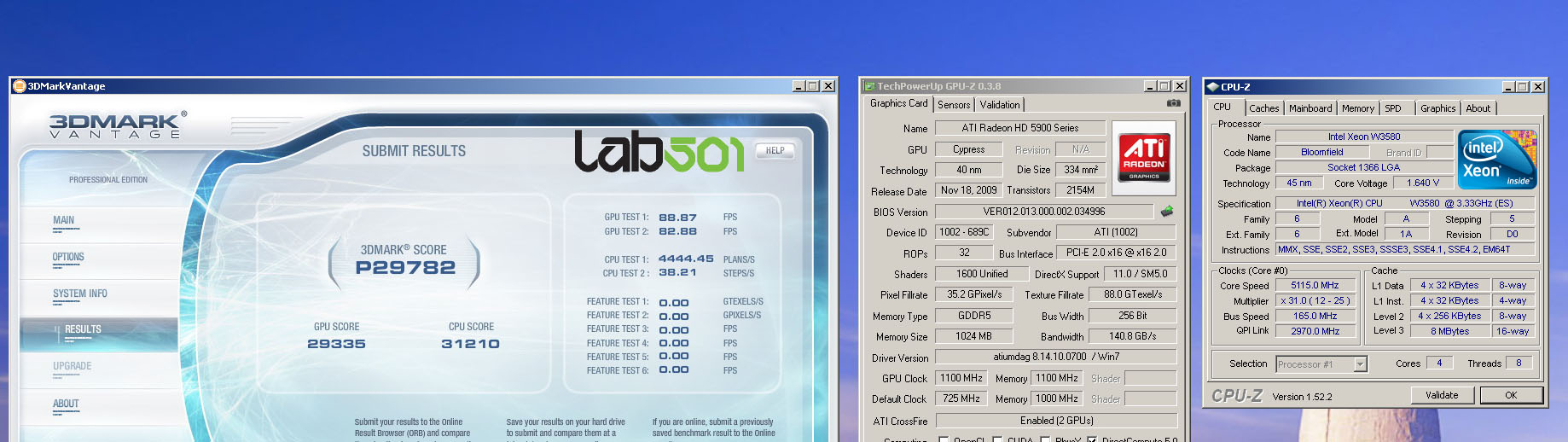The width and height of the screenshot is (1568, 442).
Task: Click the Memory Type value GDDR5
Action: [973, 316]
